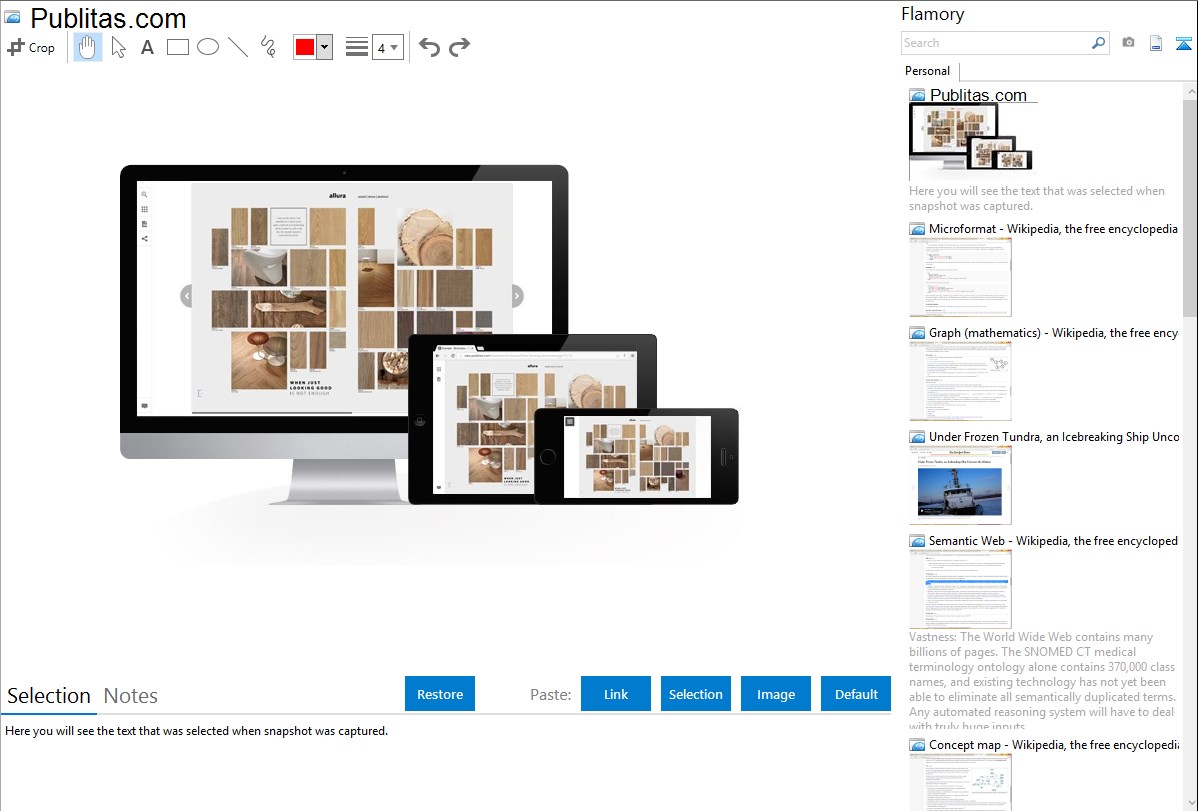1198x811 pixels.
Task: Click the "Vastness: The World Wide Web" description text
Action: 1042,681
